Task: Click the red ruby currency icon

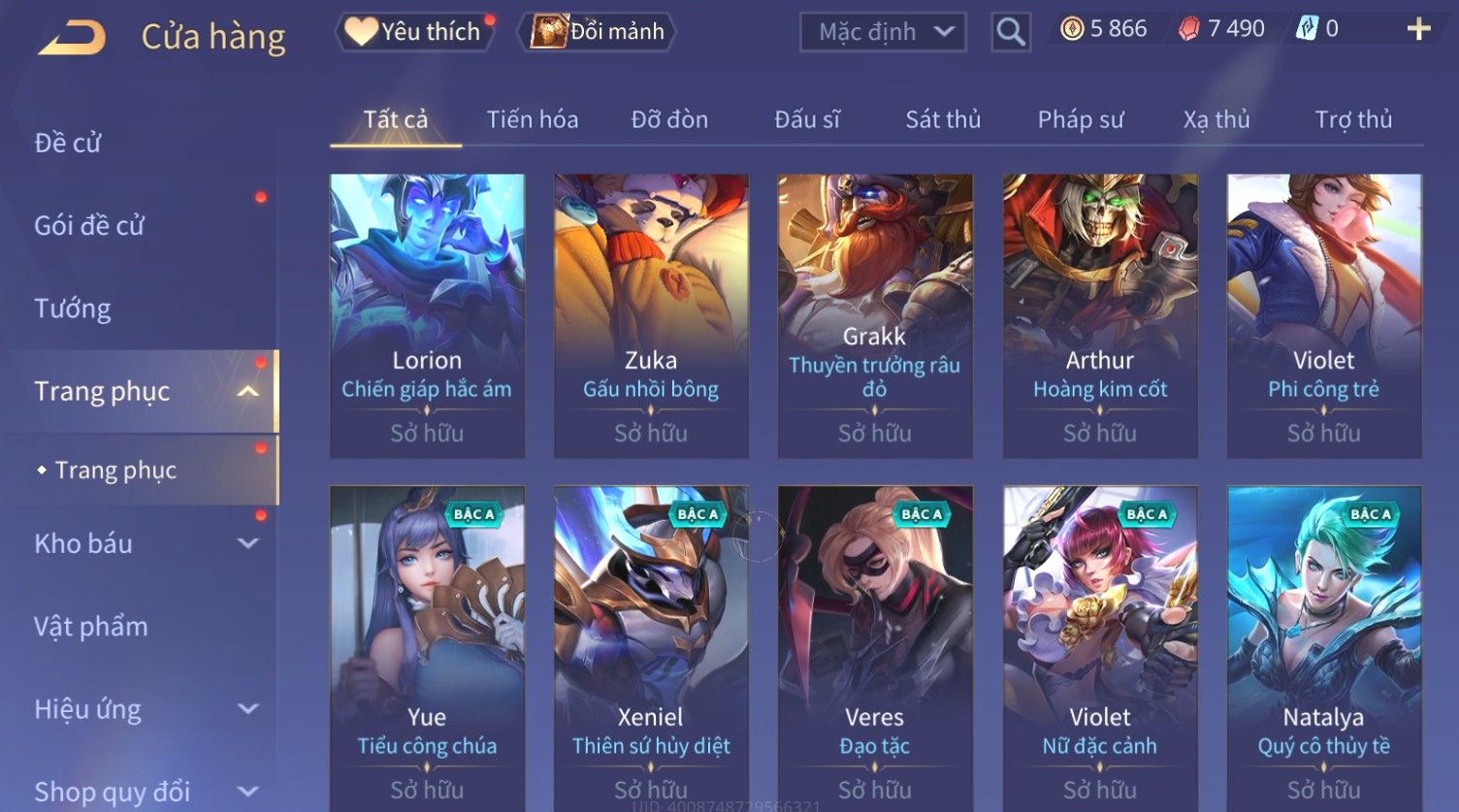Action: click(1189, 29)
